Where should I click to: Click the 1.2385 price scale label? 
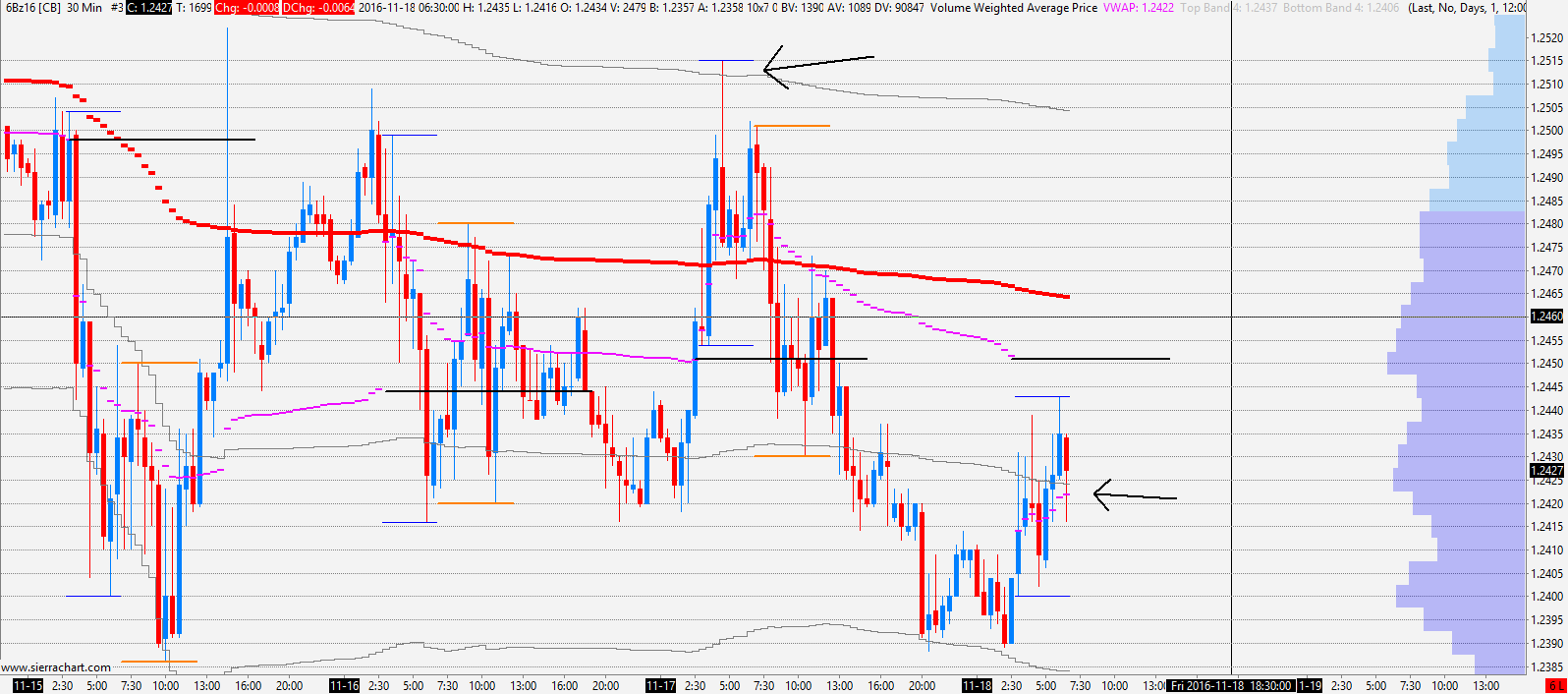(x=1547, y=667)
